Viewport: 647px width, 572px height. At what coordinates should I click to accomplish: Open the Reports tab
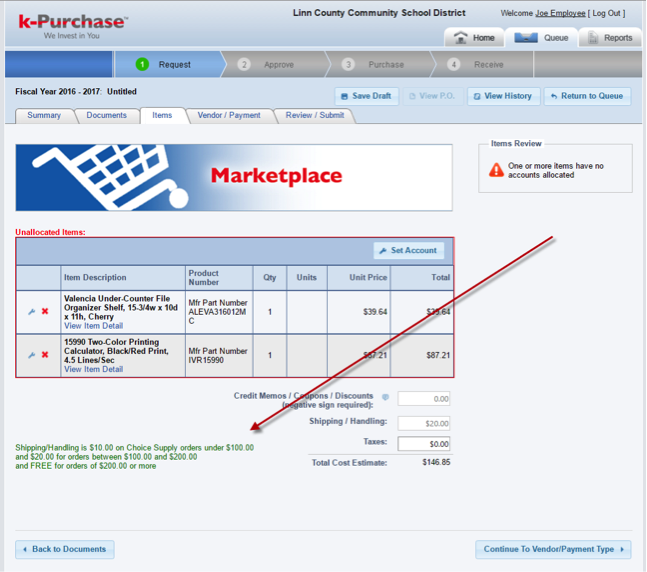pos(610,38)
